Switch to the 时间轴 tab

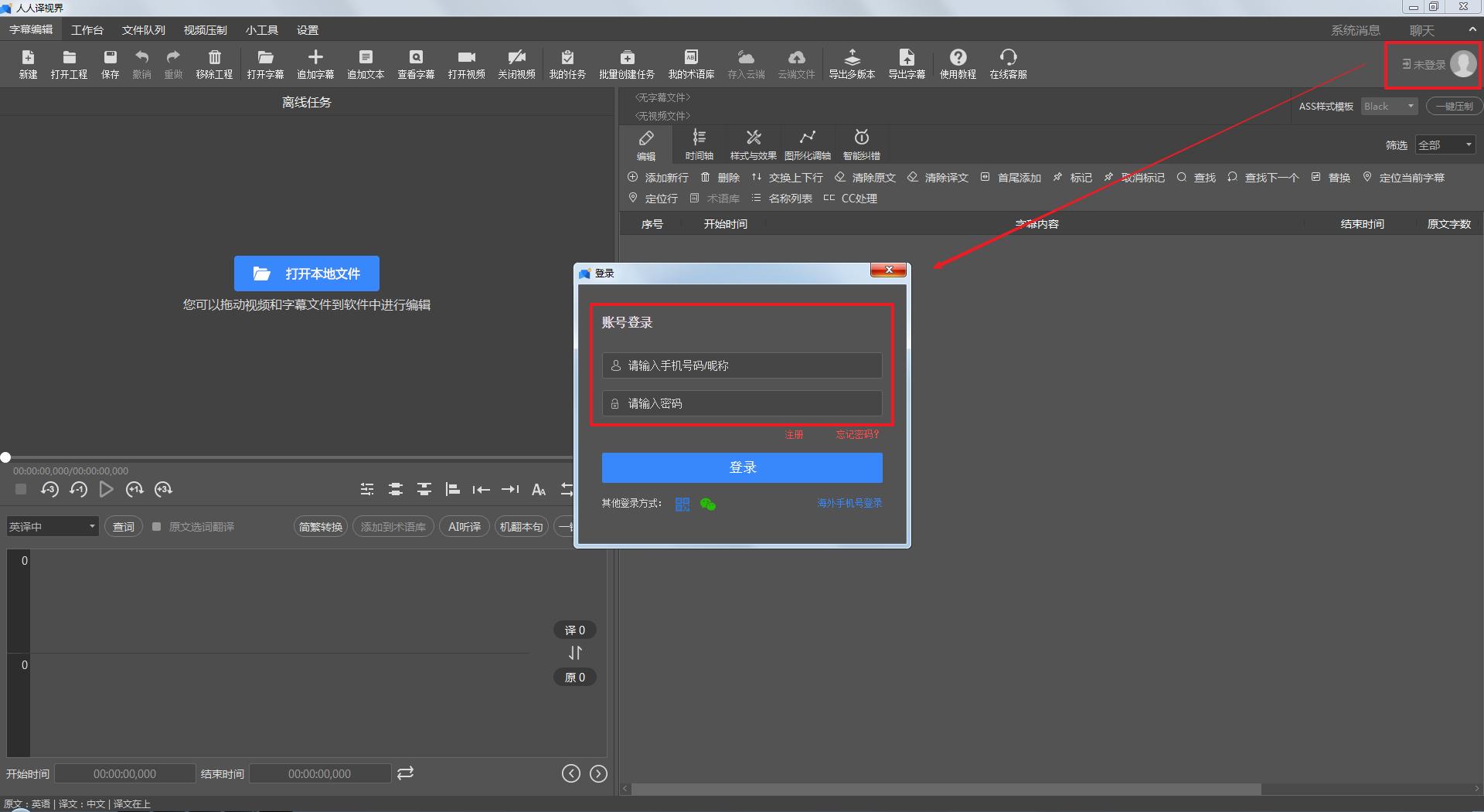point(699,144)
